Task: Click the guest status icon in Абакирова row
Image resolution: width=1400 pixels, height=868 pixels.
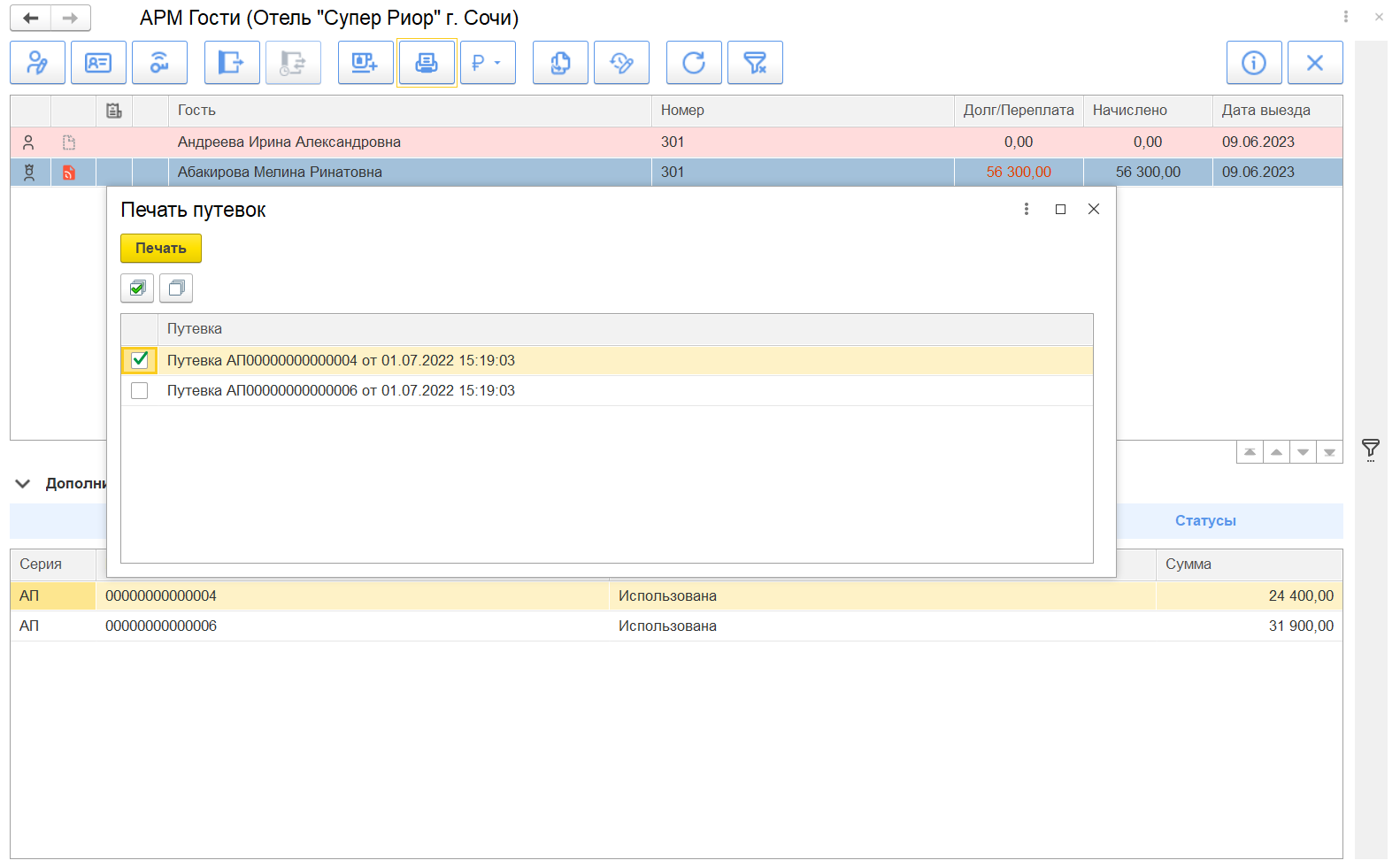Action: [x=29, y=173]
